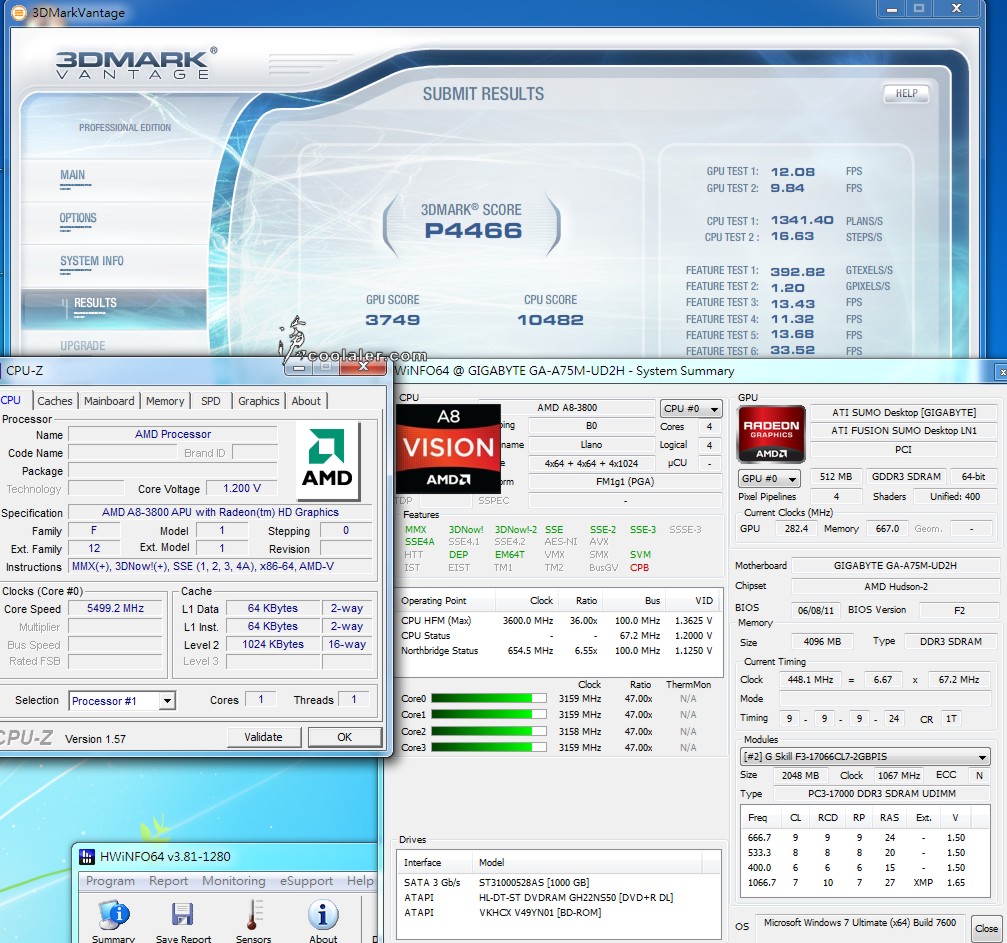Click the Core3 clock usage bar
Image resolution: width=1007 pixels, height=943 pixels.
489,747
